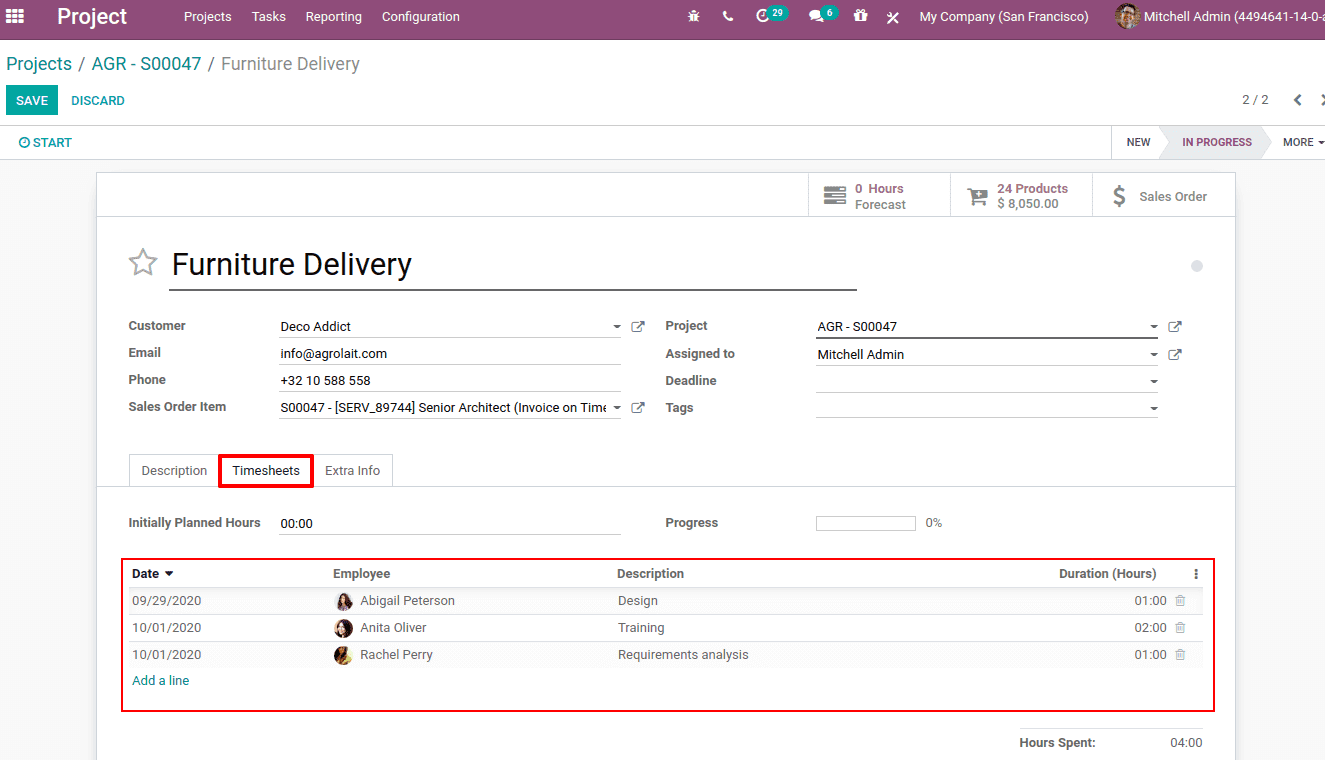This screenshot has height=760, width=1325.
Task: Click Add a line link
Action: [160, 680]
